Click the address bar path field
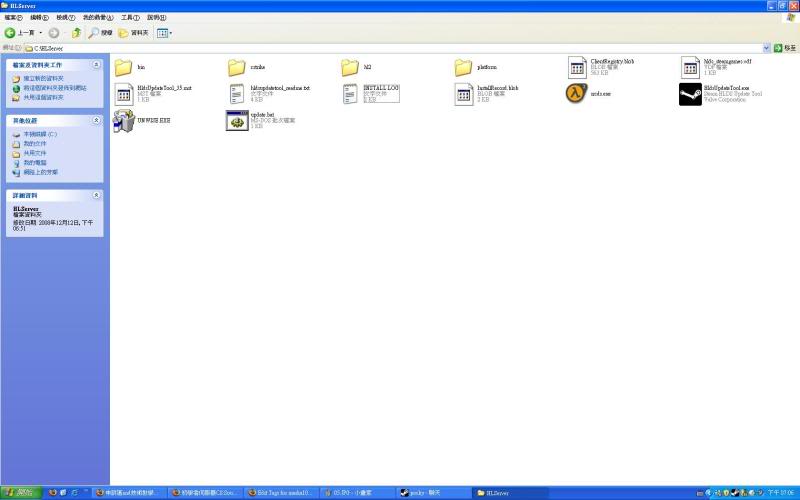 pyautogui.click(x=400, y=47)
